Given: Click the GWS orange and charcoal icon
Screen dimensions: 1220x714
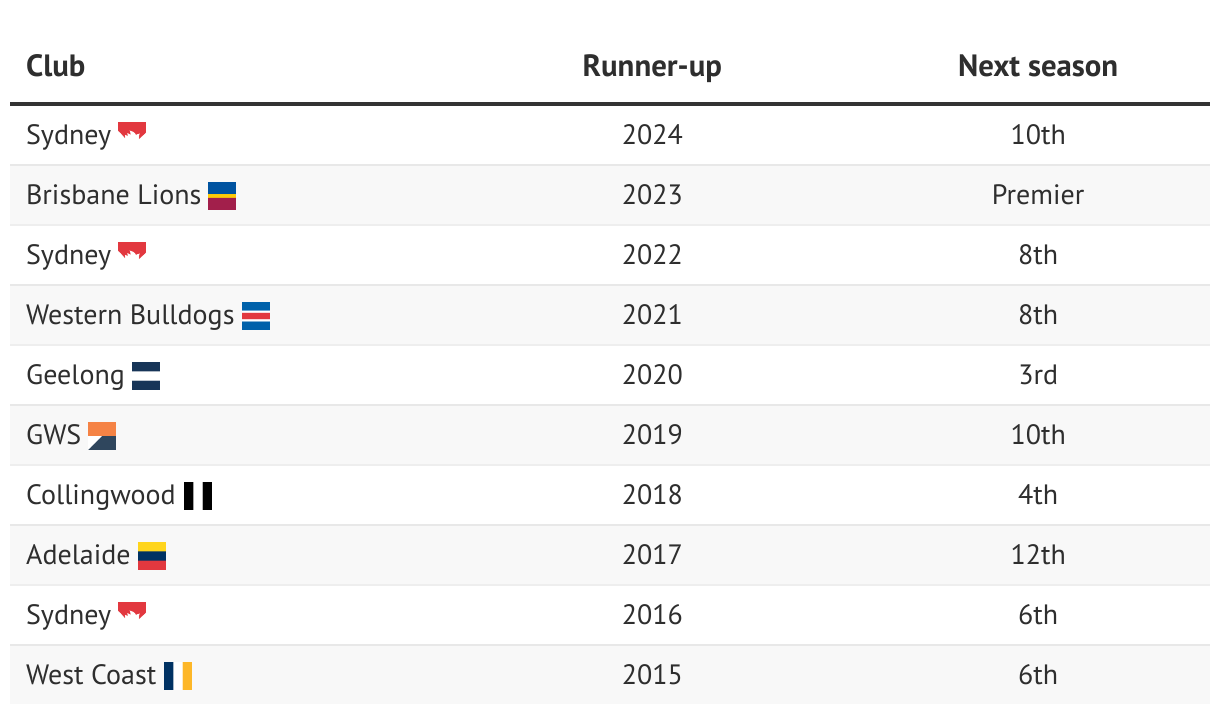Looking at the screenshot, I should [102, 435].
